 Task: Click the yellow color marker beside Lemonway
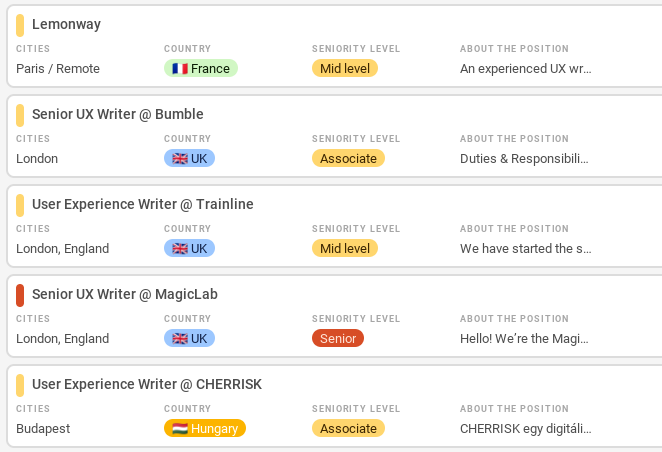pyautogui.click(x=20, y=25)
